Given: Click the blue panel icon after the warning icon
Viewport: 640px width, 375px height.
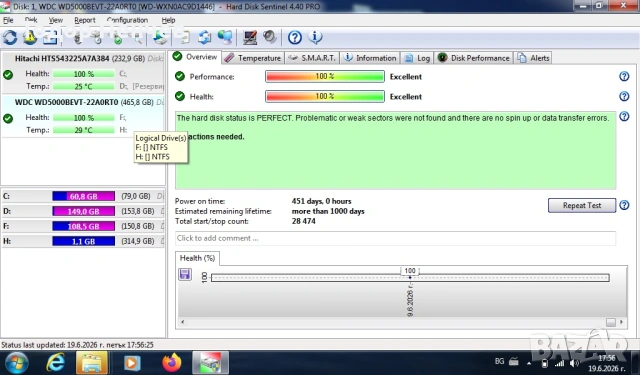Looking at the screenshot, I should click(x=50, y=38).
